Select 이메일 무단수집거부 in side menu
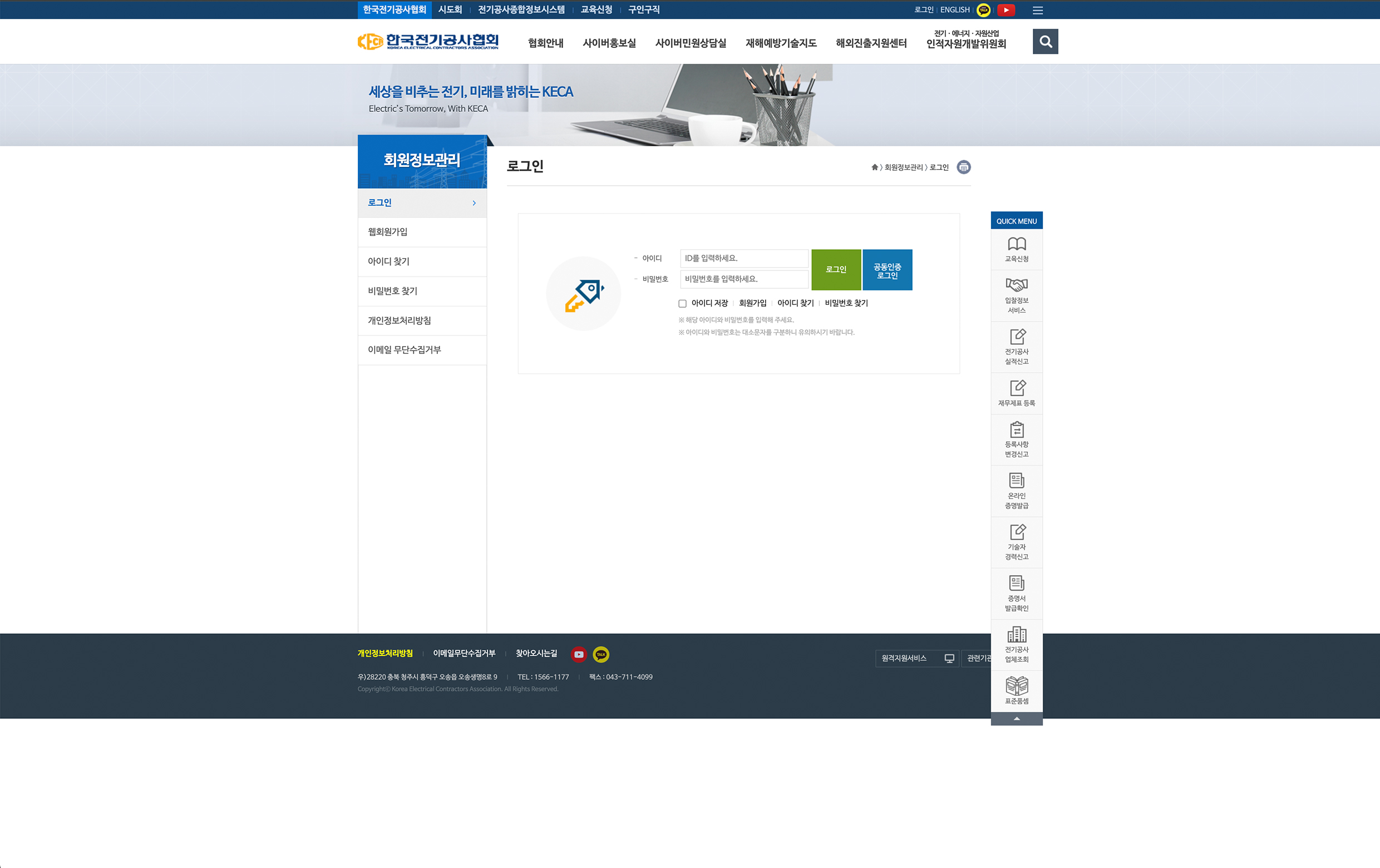Viewport: 1380px width, 868px height. [x=422, y=350]
